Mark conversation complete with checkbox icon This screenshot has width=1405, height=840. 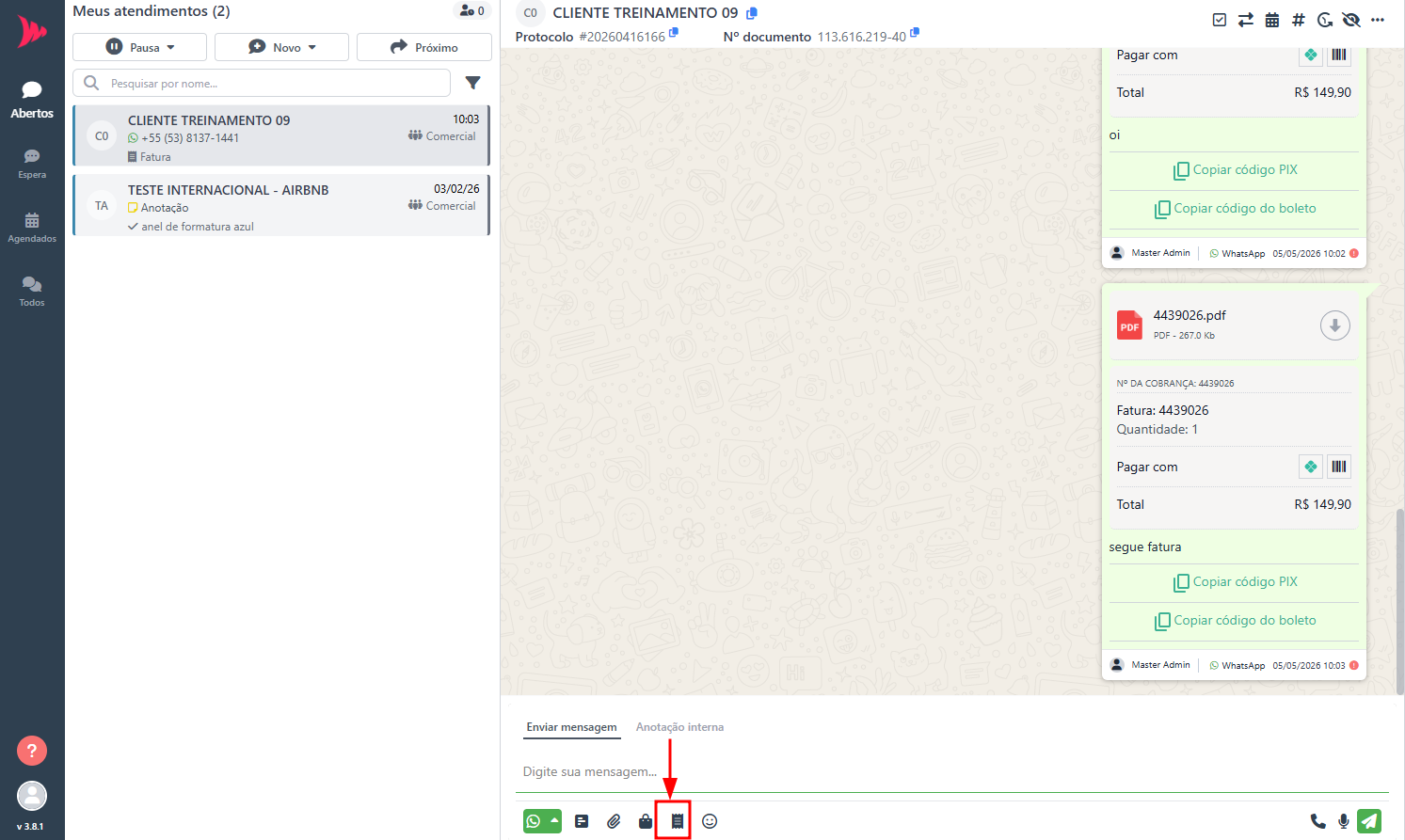click(x=1220, y=20)
